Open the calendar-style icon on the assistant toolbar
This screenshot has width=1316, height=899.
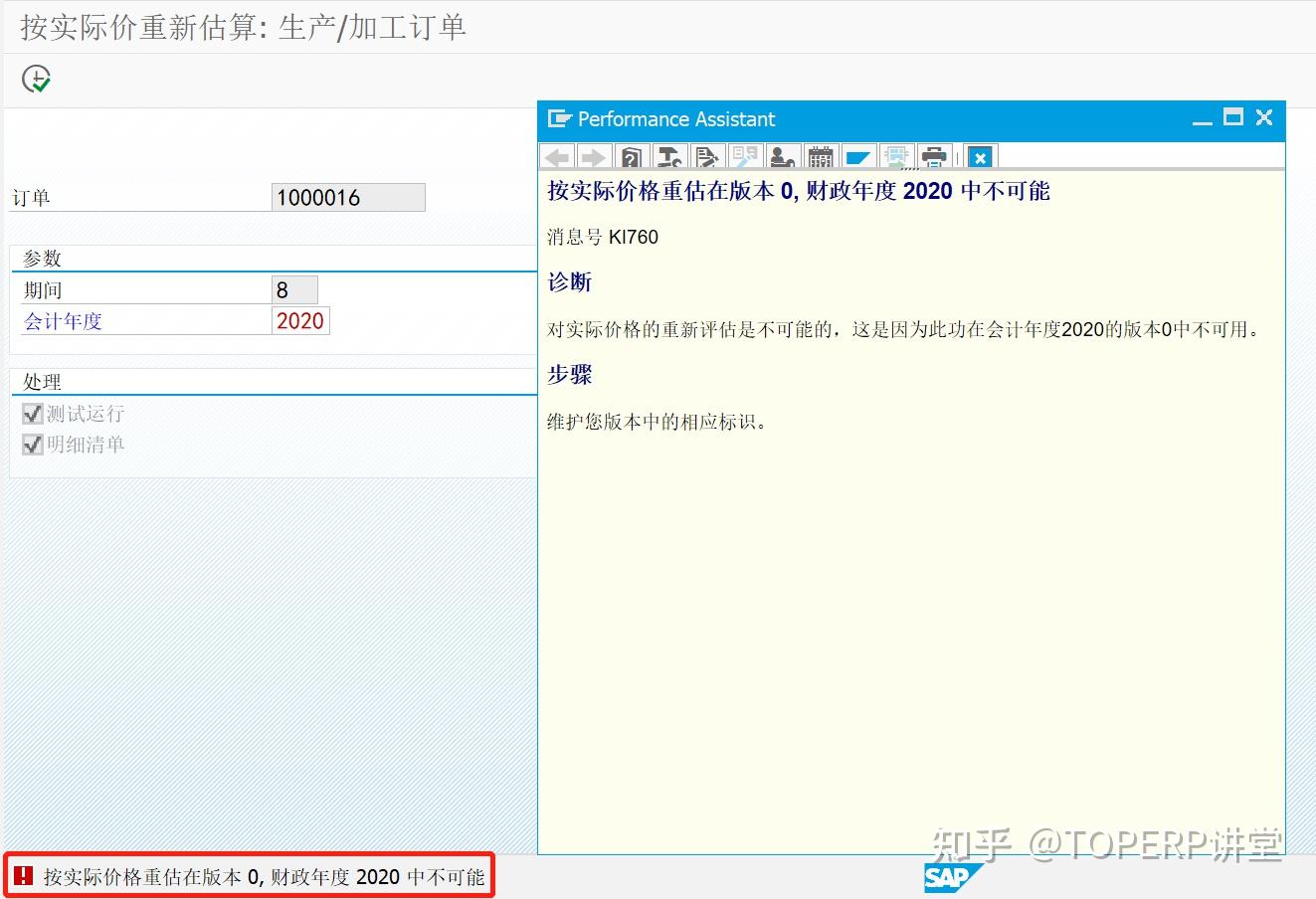(x=820, y=156)
